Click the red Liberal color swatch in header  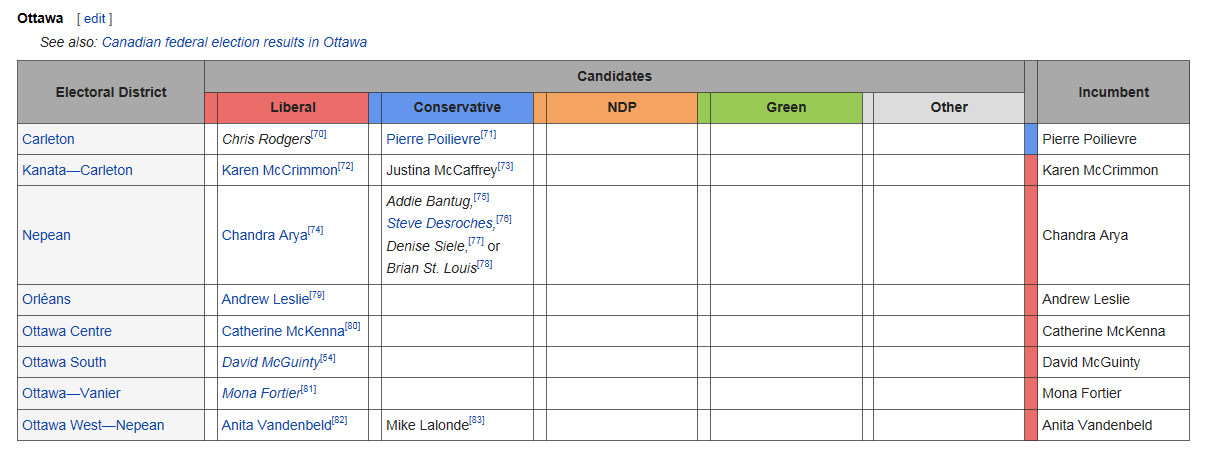click(x=211, y=108)
